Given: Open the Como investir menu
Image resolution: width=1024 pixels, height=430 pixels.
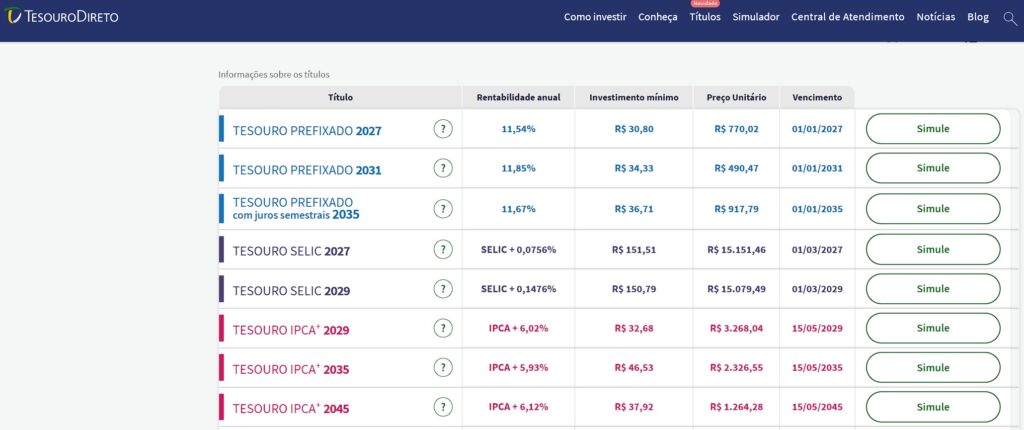Looking at the screenshot, I should click(595, 17).
